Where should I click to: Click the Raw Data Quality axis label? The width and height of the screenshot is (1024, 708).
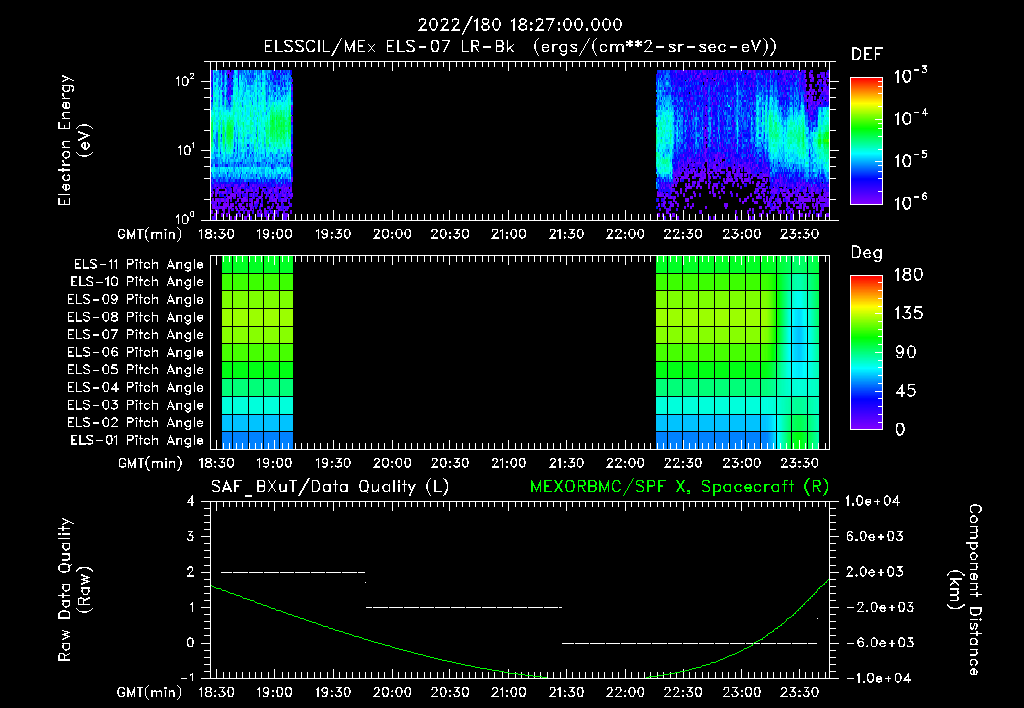[74, 590]
